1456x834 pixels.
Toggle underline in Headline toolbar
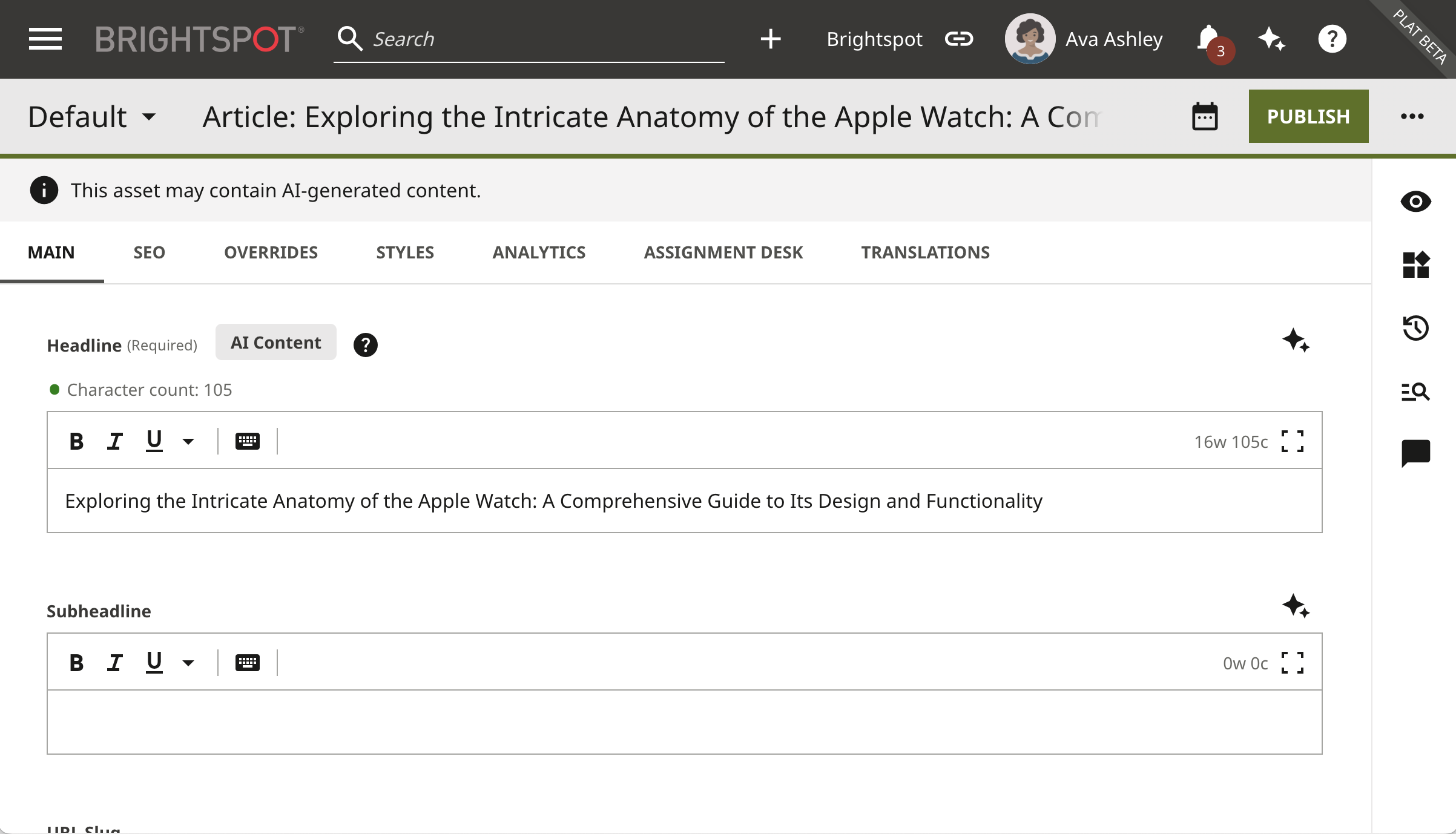point(154,441)
